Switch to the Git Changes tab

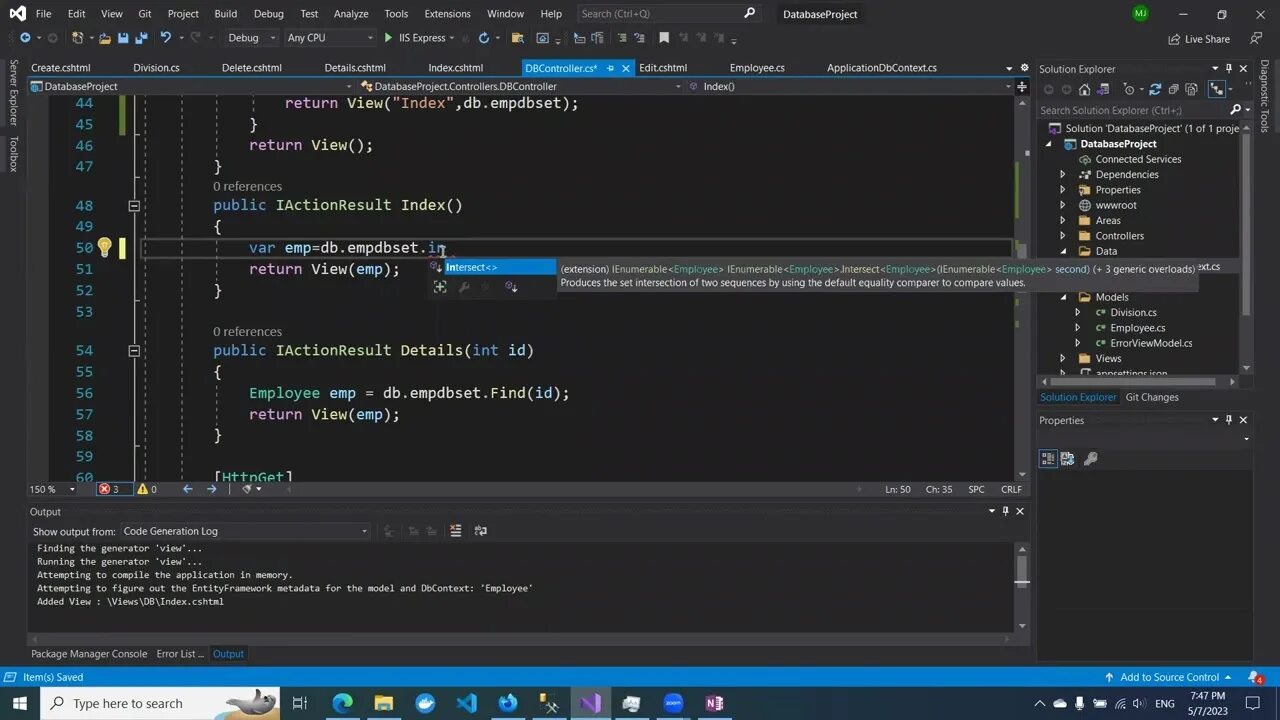(1152, 397)
